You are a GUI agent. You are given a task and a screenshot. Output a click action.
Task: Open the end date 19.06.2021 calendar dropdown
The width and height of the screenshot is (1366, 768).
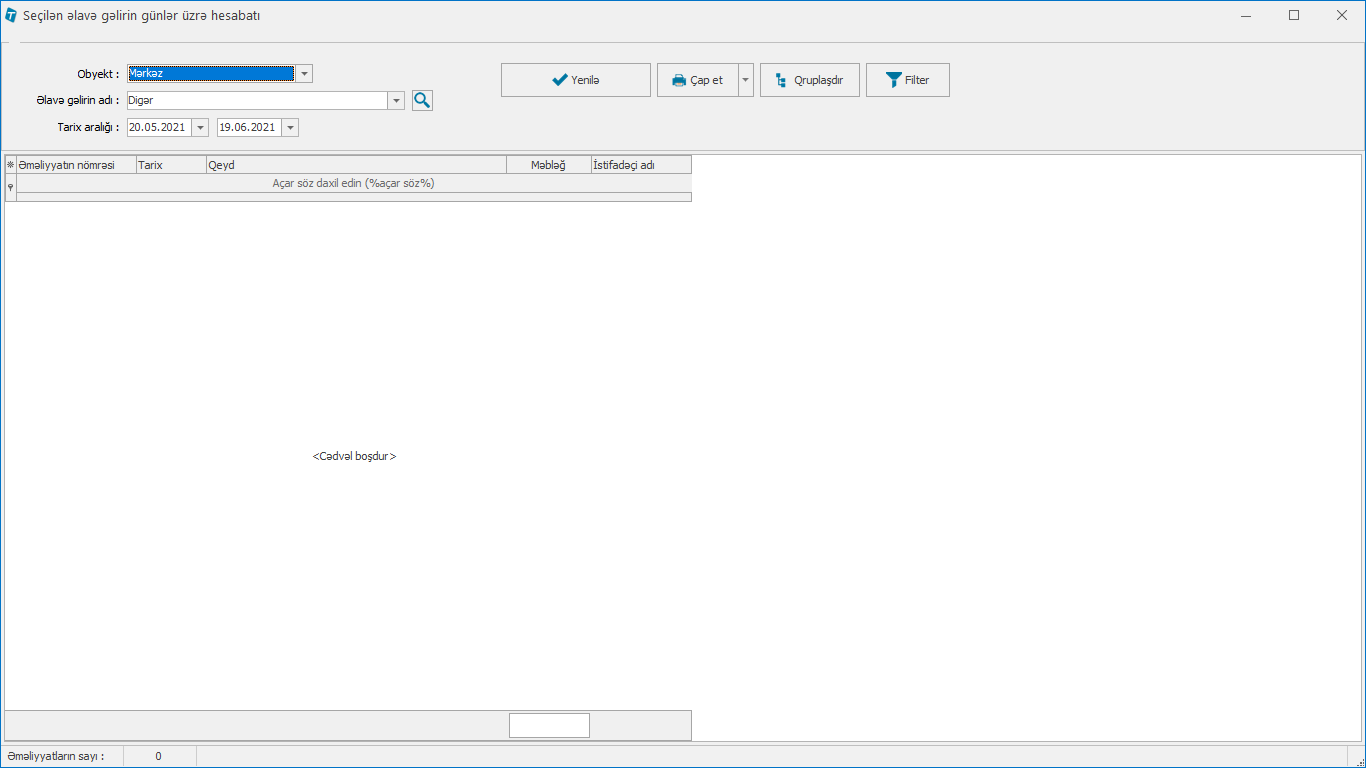[x=290, y=128]
